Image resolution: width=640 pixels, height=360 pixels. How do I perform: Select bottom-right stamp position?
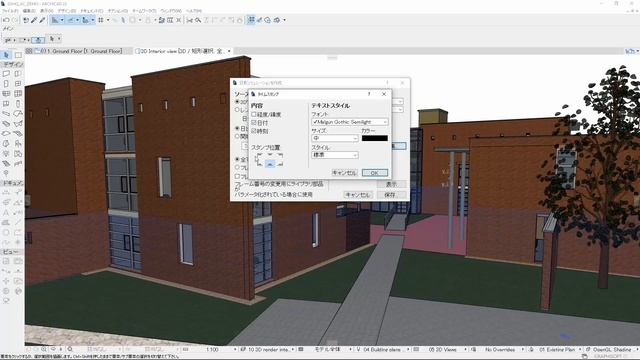click(x=280, y=164)
